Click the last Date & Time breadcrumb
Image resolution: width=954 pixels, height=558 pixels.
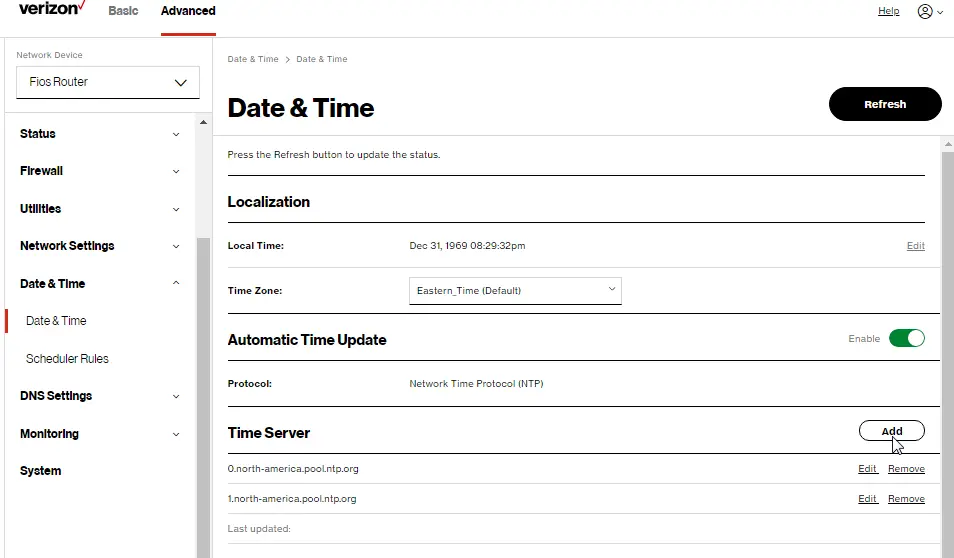click(x=322, y=59)
